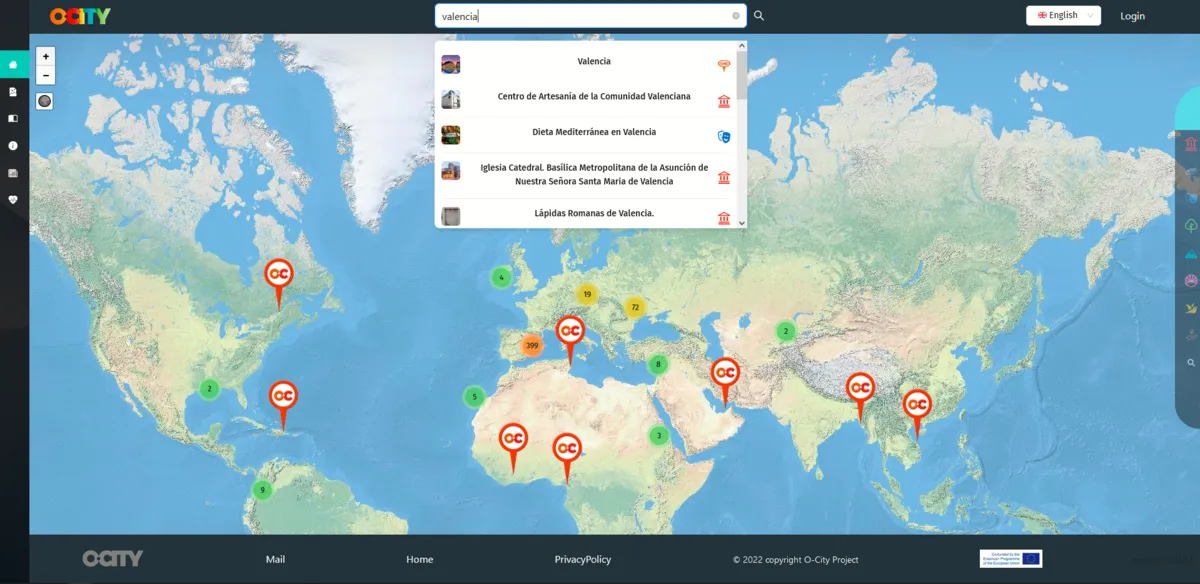The image size is (1200, 584).
Task: Clear the search field with X icon
Action: (x=736, y=16)
